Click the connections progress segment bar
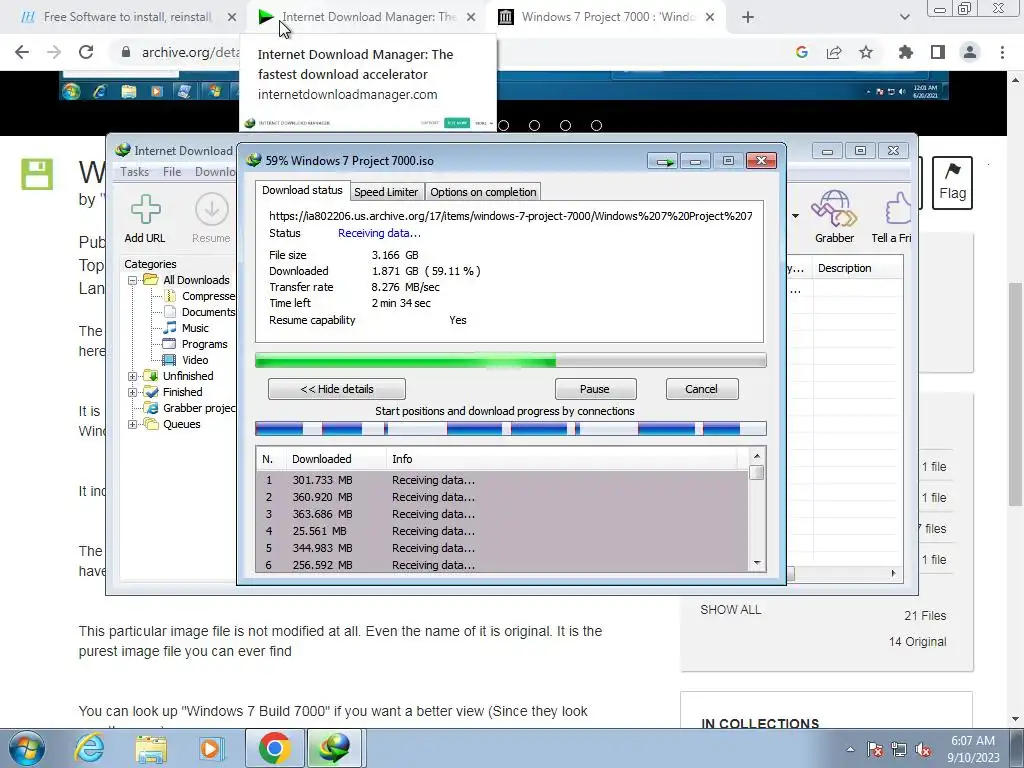Image resolution: width=1024 pixels, height=768 pixels. pos(510,429)
